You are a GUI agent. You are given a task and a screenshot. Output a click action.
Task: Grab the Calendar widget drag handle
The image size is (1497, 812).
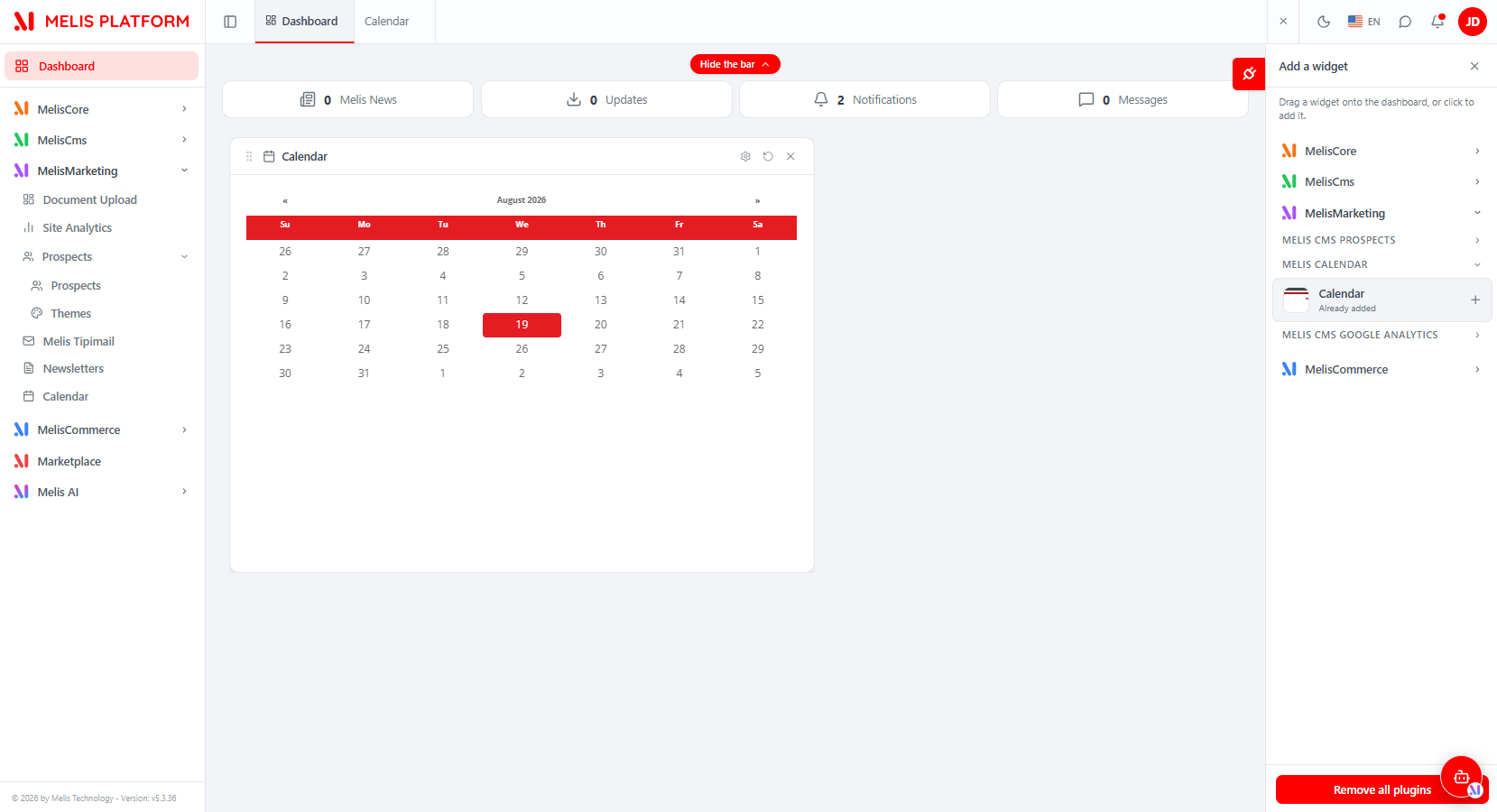[x=249, y=156]
